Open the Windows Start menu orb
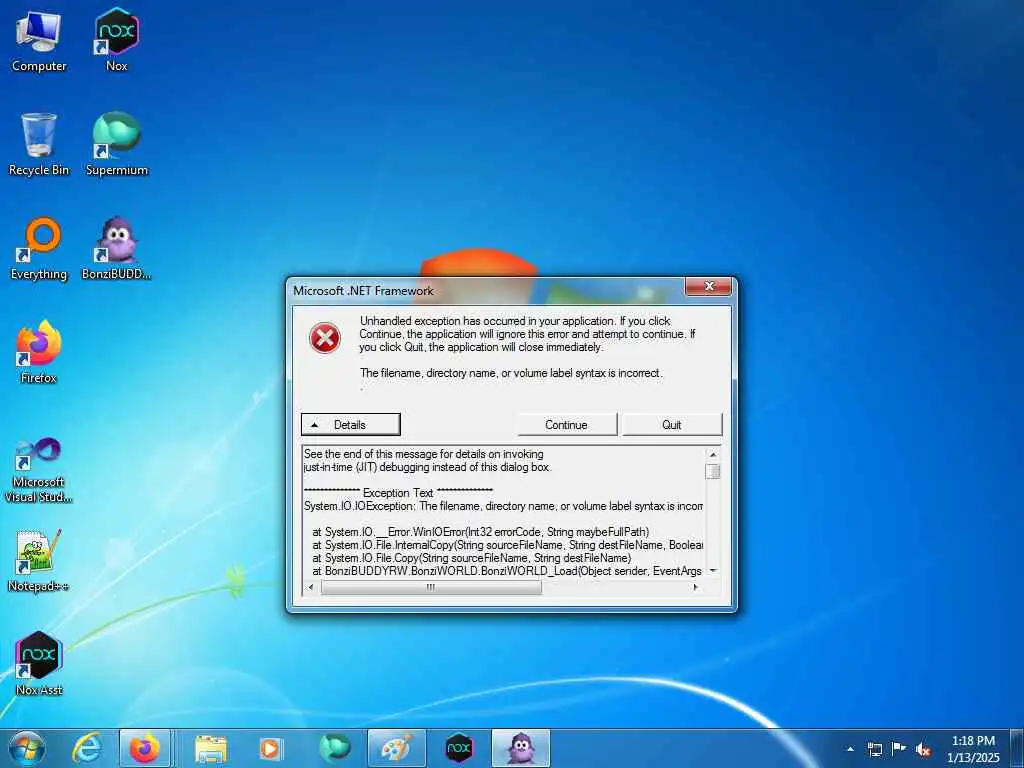 pos(27,748)
